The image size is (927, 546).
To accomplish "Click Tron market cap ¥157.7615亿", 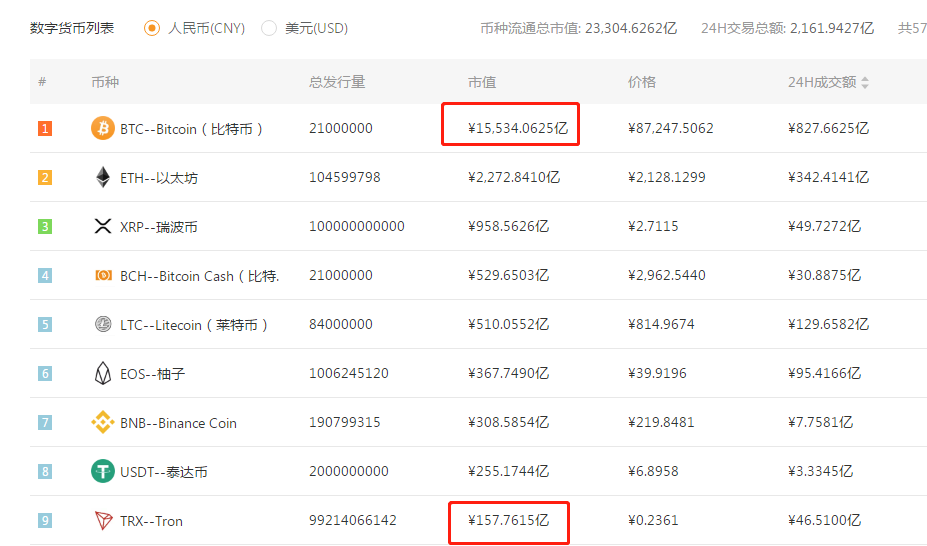I will (x=508, y=521).
